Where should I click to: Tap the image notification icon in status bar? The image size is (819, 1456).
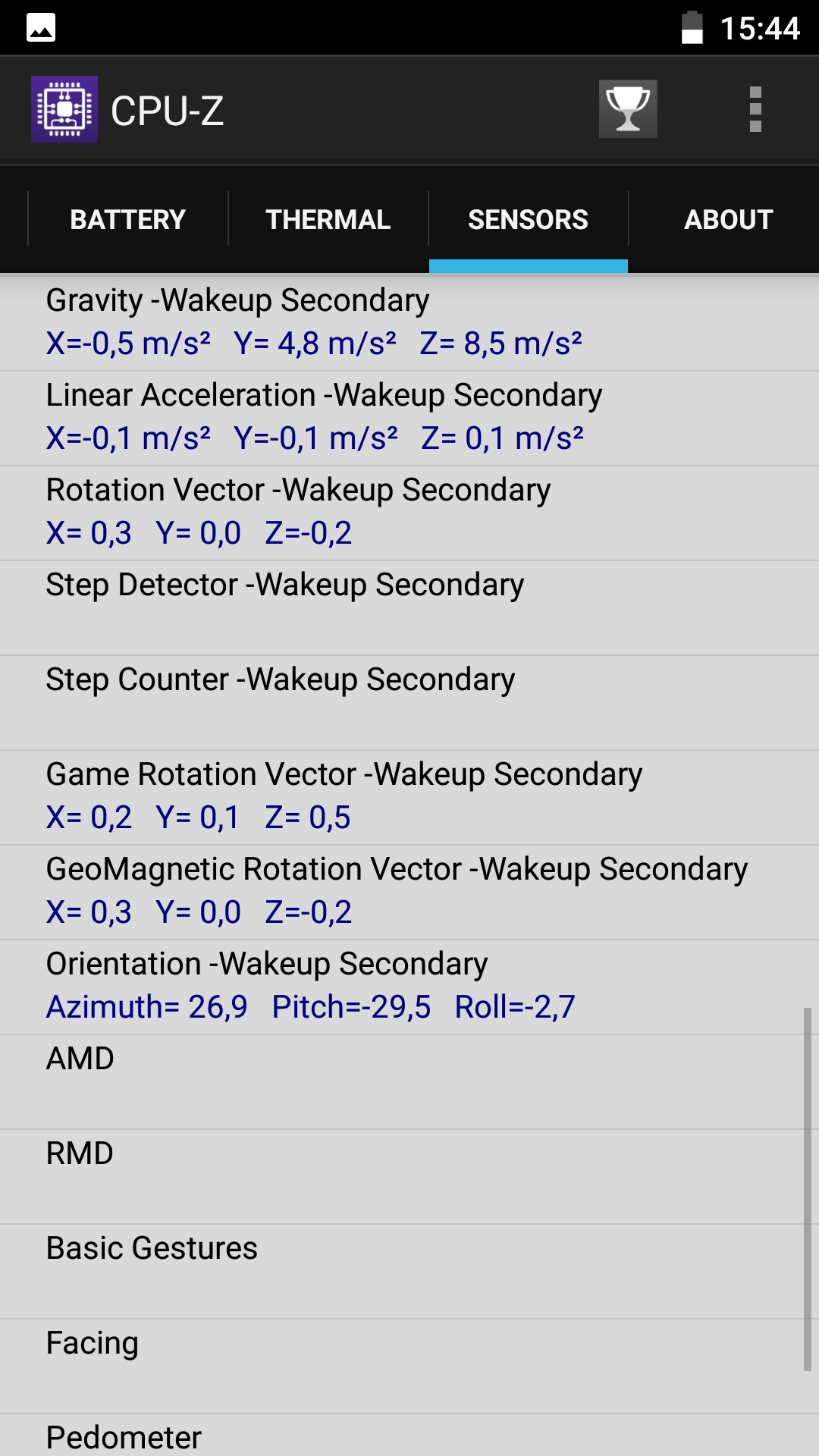pos(41,28)
